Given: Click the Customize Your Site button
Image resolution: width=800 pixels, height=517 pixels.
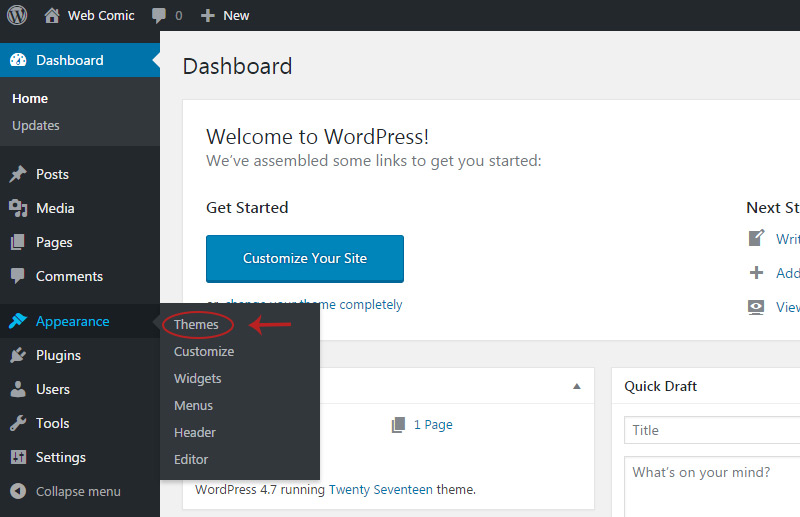Looking at the screenshot, I should click(305, 259).
